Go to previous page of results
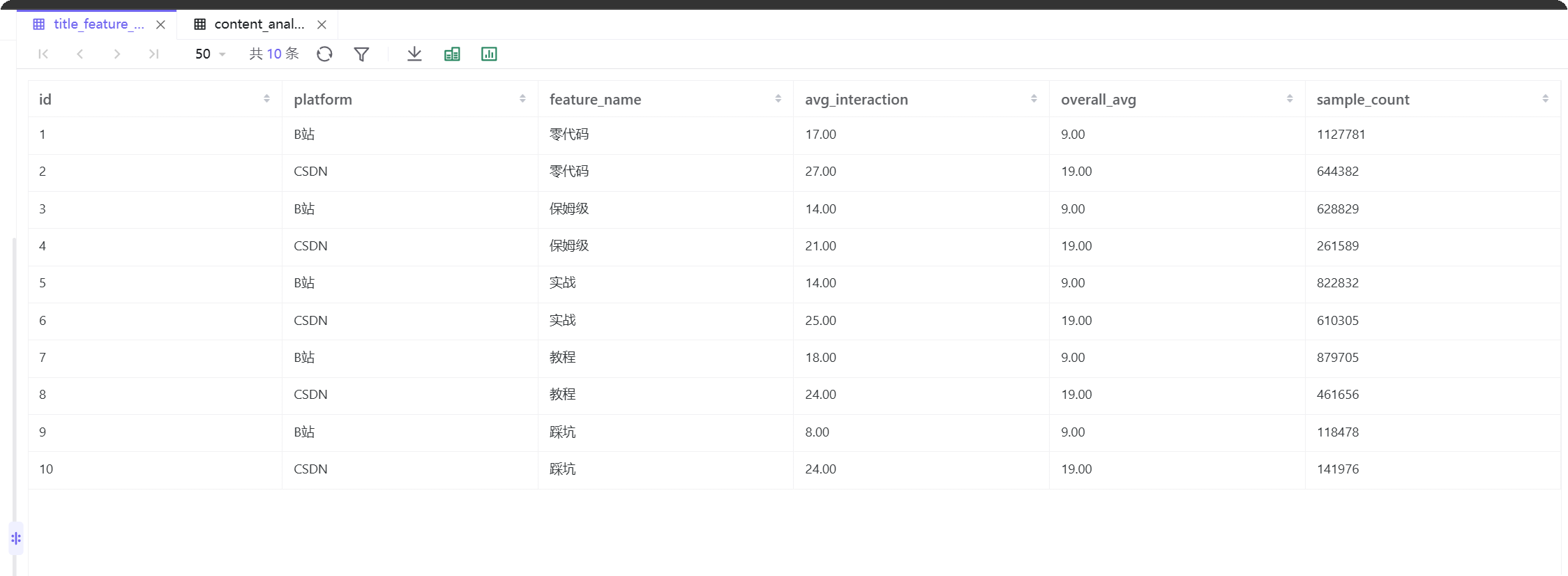This screenshot has width=1568, height=576. [x=80, y=54]
